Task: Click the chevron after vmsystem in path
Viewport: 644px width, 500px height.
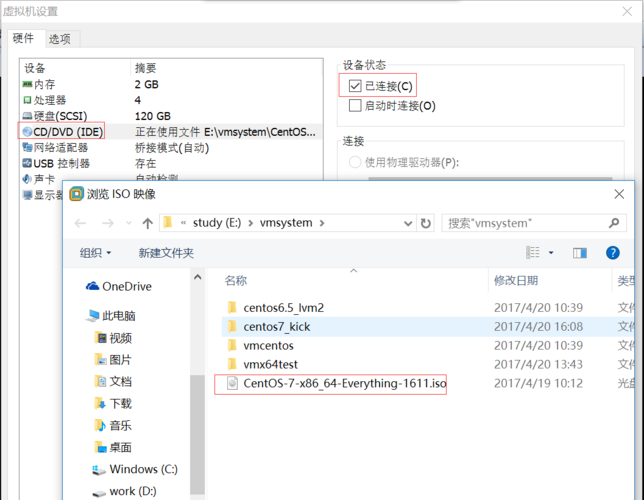Action: tap(322, 223)
